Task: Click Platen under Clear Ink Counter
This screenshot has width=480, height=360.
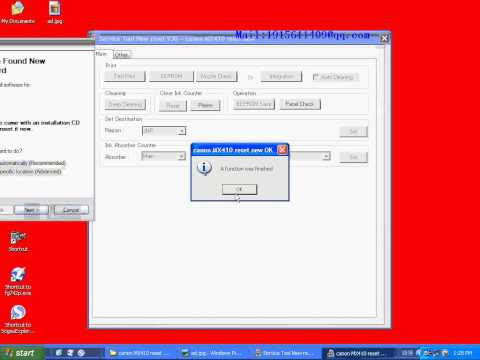Action: [x=205, y=105]
